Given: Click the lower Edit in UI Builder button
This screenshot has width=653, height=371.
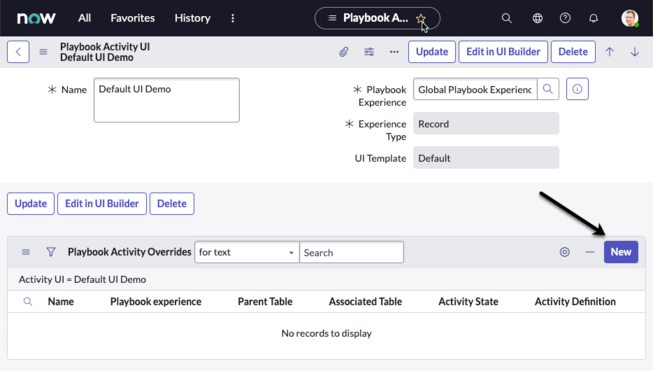Looking at the screenshot, I should (102, 204).
